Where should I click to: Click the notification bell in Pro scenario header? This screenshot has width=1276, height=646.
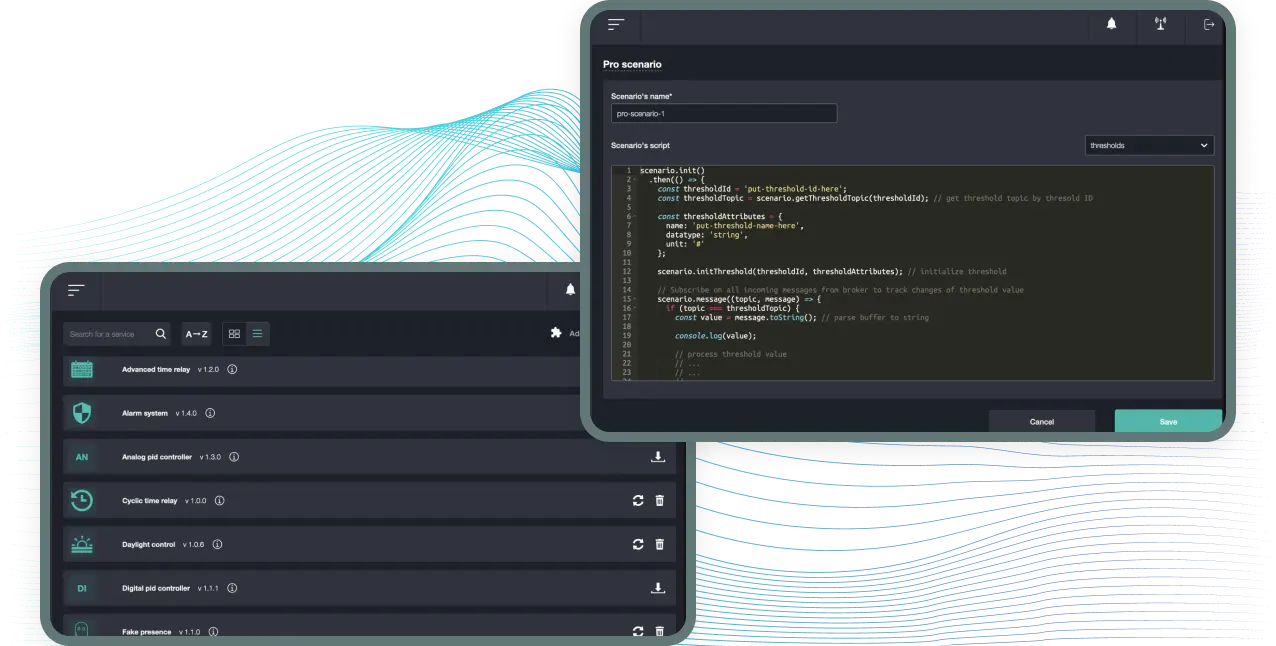[x=1111, y=25]
